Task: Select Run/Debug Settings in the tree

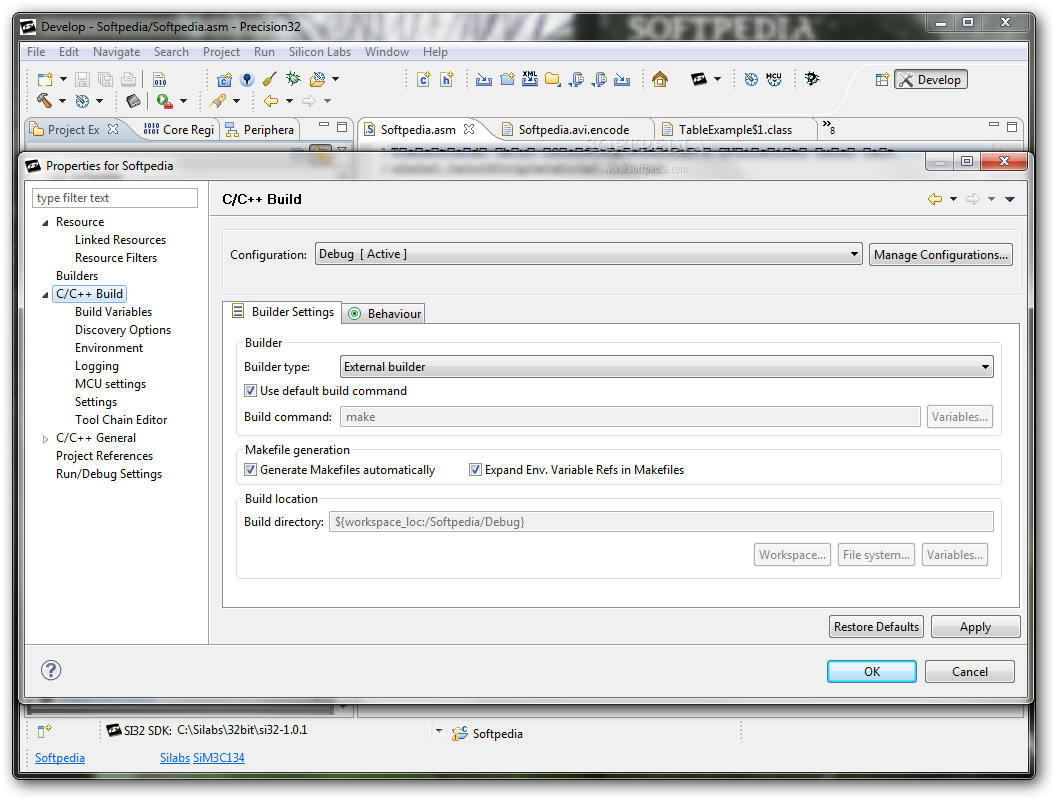Action: pos(109,474)
